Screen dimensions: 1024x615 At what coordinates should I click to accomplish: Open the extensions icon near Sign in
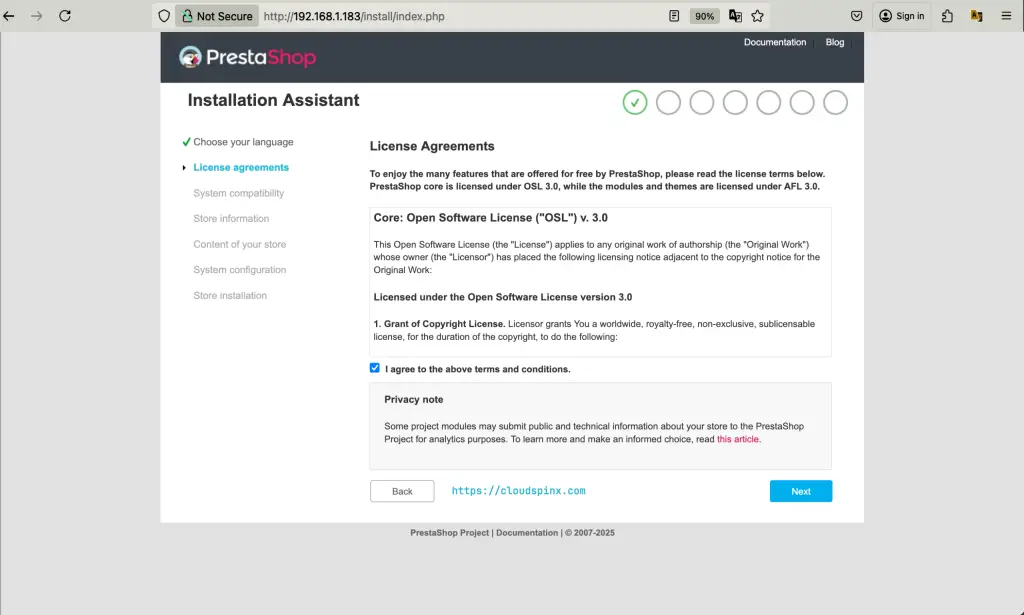coord(948,15)
